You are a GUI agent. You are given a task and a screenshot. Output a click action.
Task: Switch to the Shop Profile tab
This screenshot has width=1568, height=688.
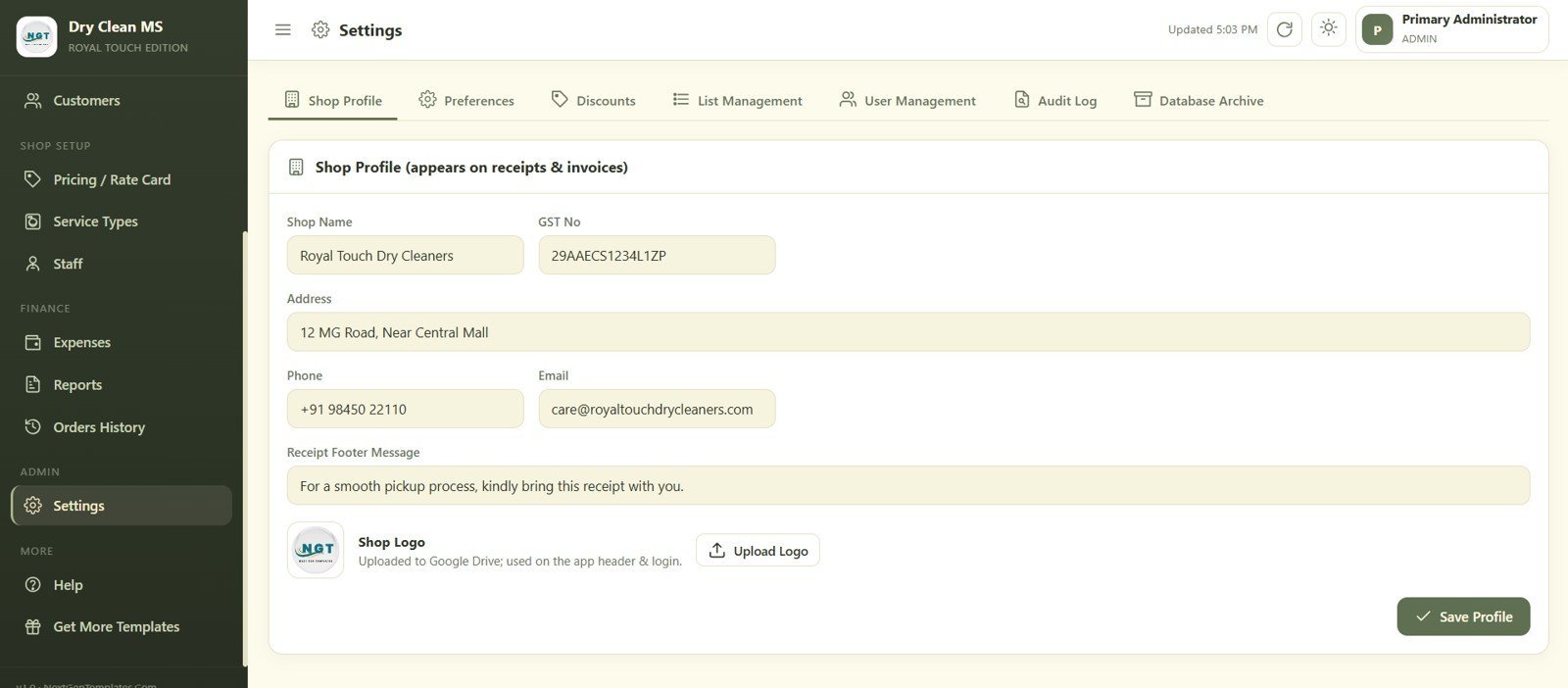[333, 100]
